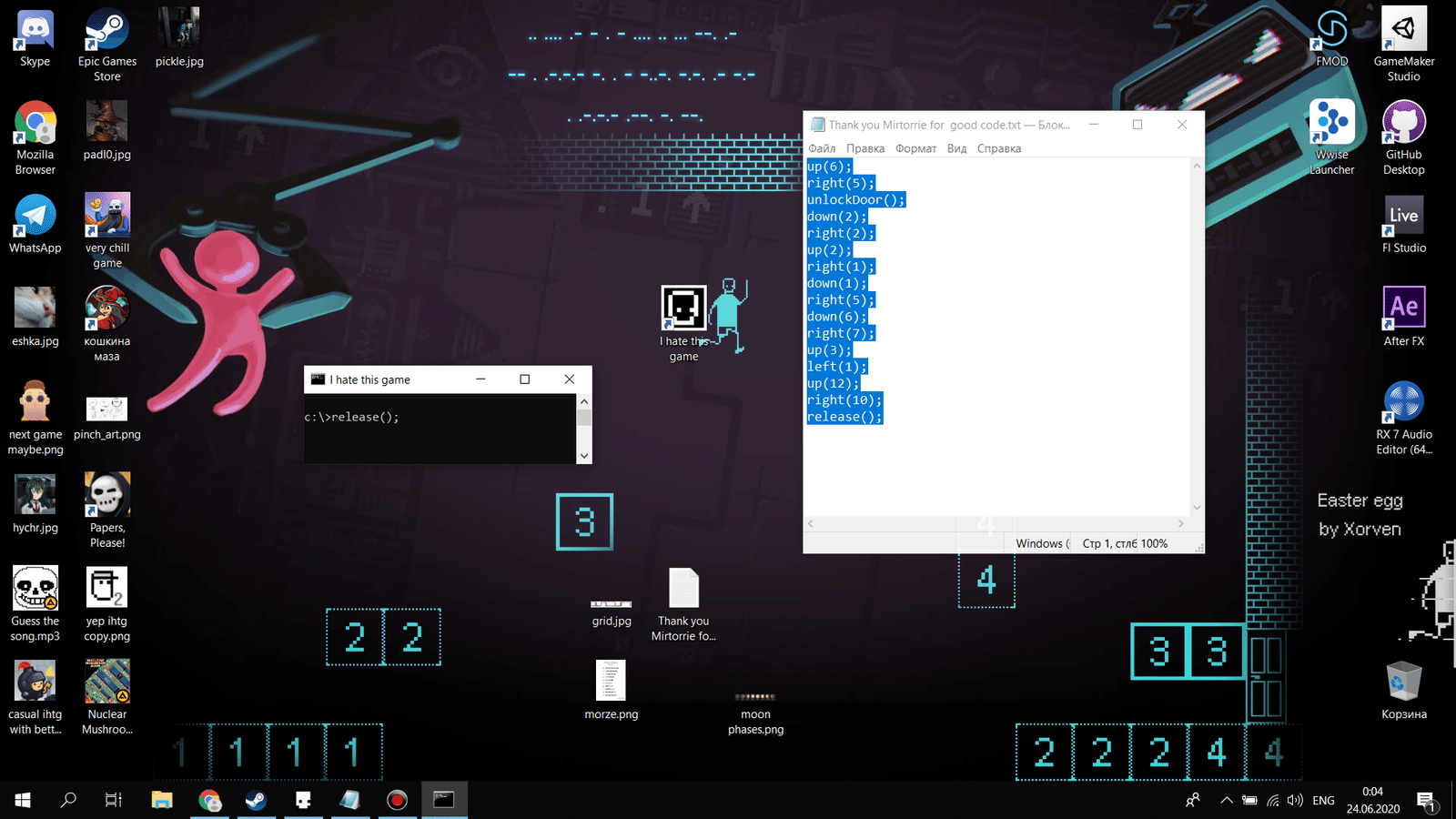
Task: Open File Explorer from the taskbar
Action: pyautogui.click(x=162, y=800)
